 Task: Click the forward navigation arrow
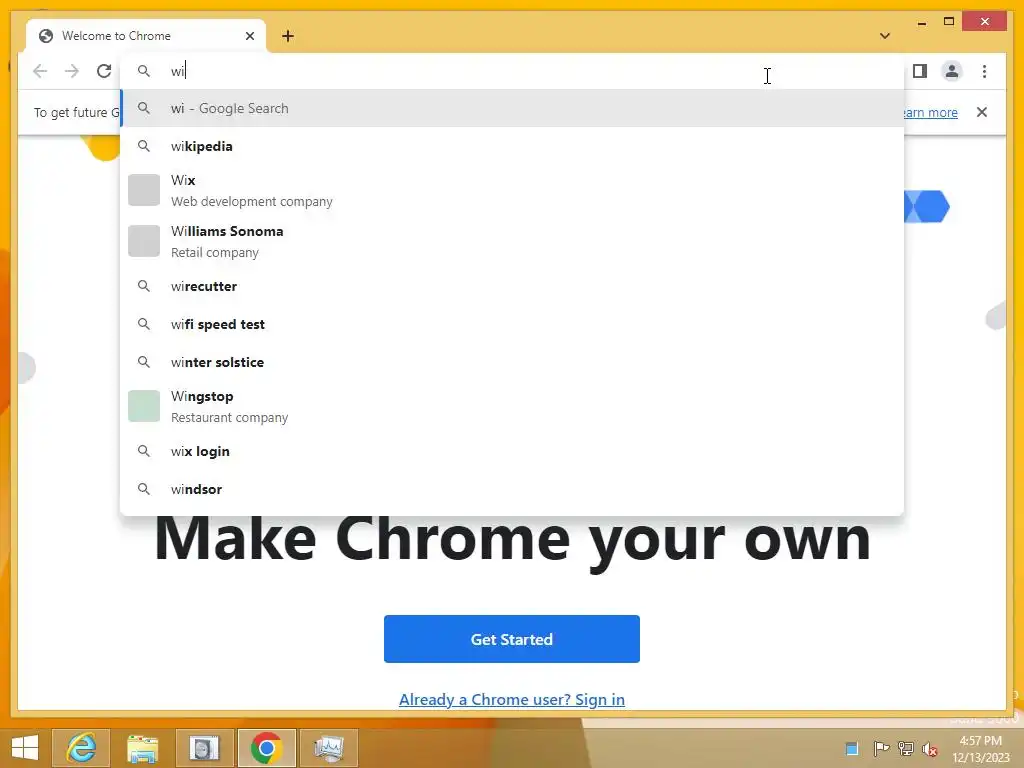pyautogui.click(x=72, y=71)
